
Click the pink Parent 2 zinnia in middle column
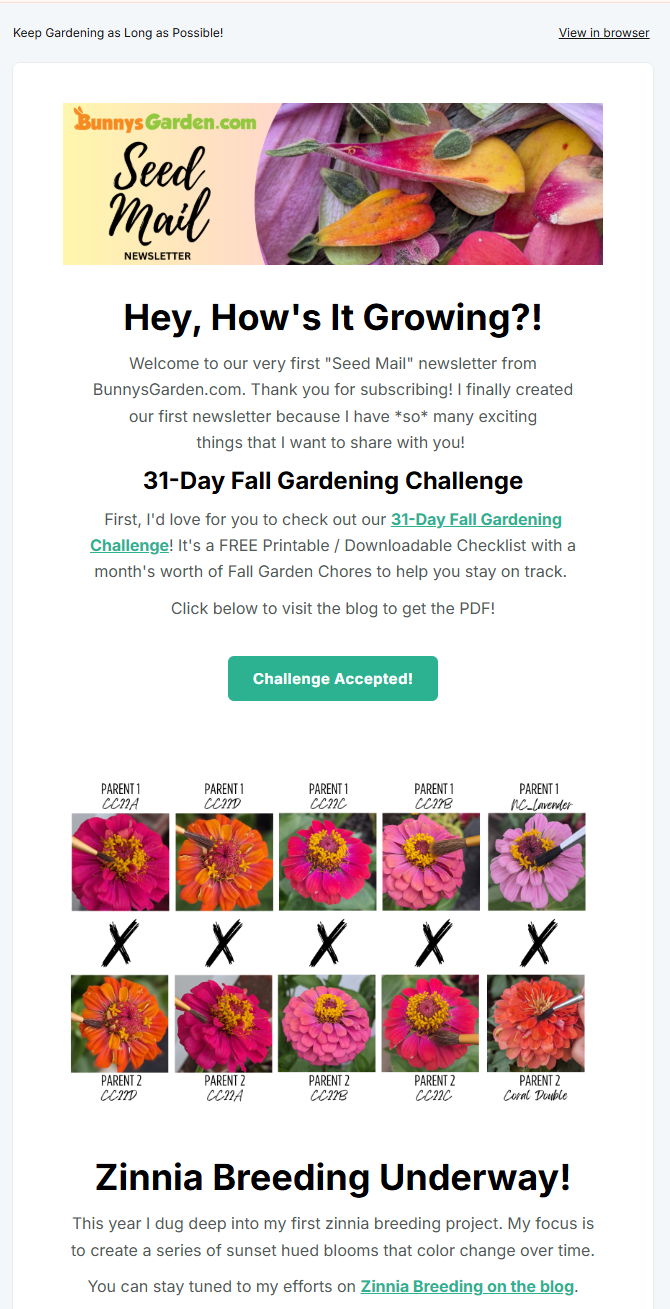click(x=327, y=1023)
